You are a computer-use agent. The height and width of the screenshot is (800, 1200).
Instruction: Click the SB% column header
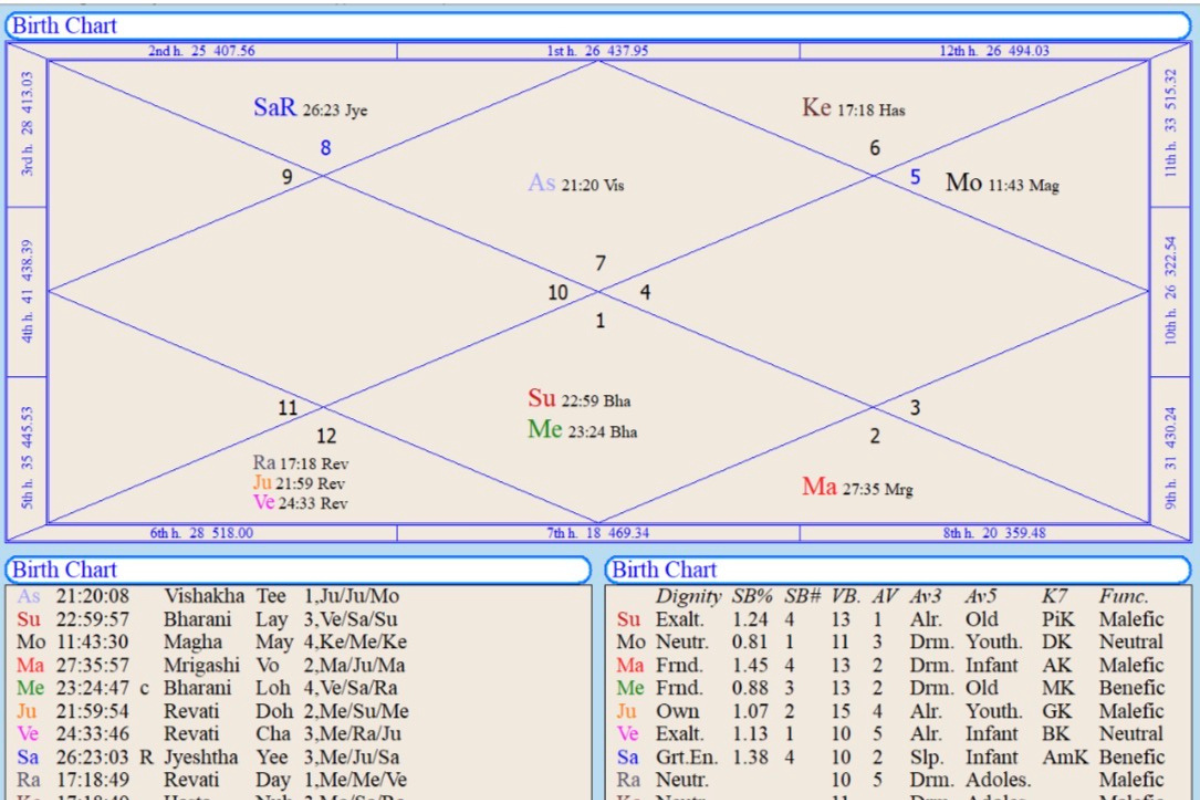pos(752,596)
